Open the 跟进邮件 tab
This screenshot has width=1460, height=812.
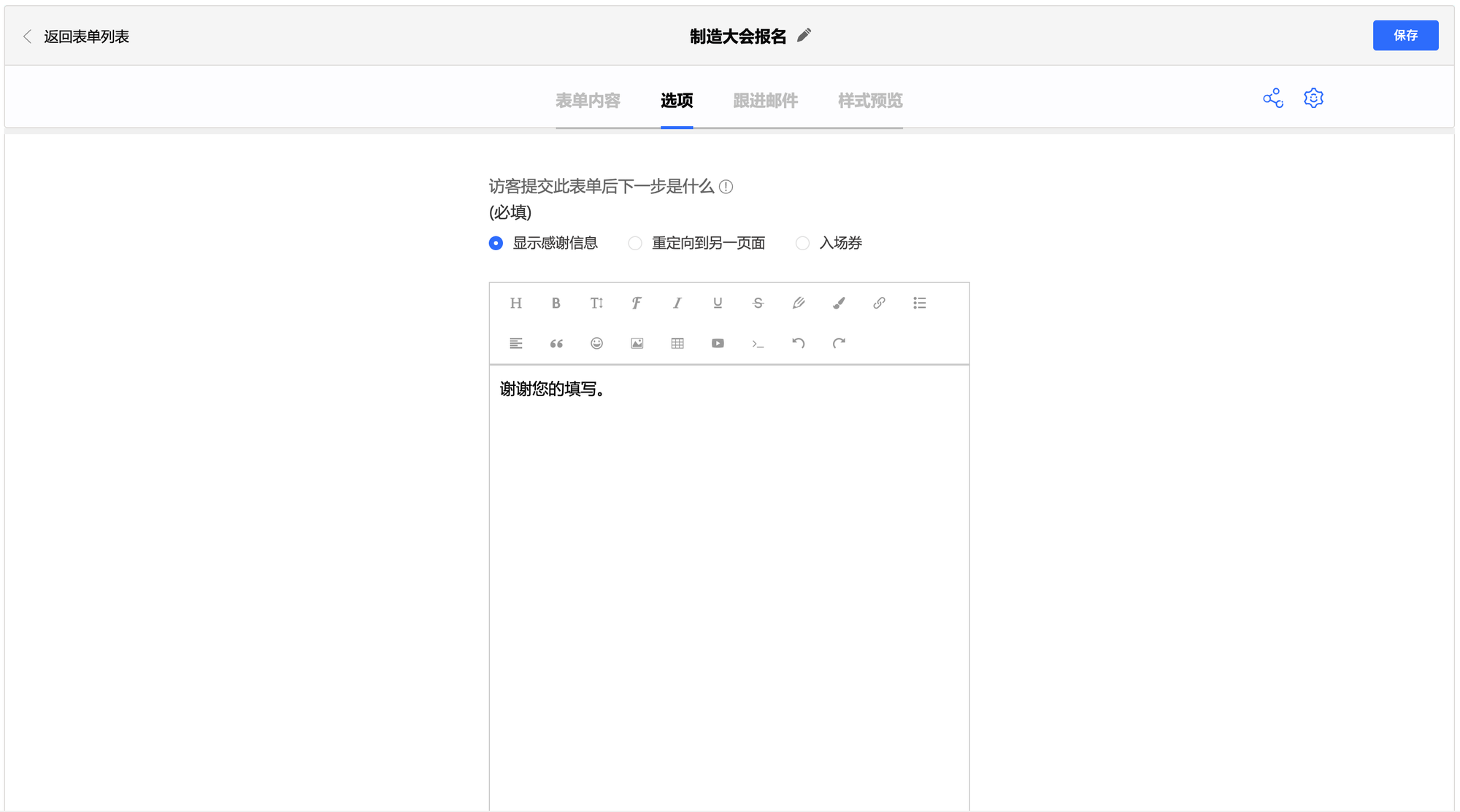(765, 101)
